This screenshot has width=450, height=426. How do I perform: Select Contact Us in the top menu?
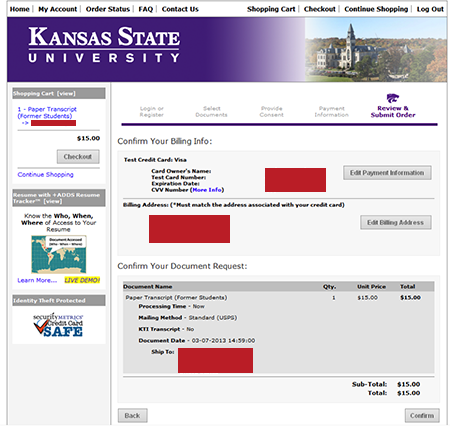click(180, 9)
